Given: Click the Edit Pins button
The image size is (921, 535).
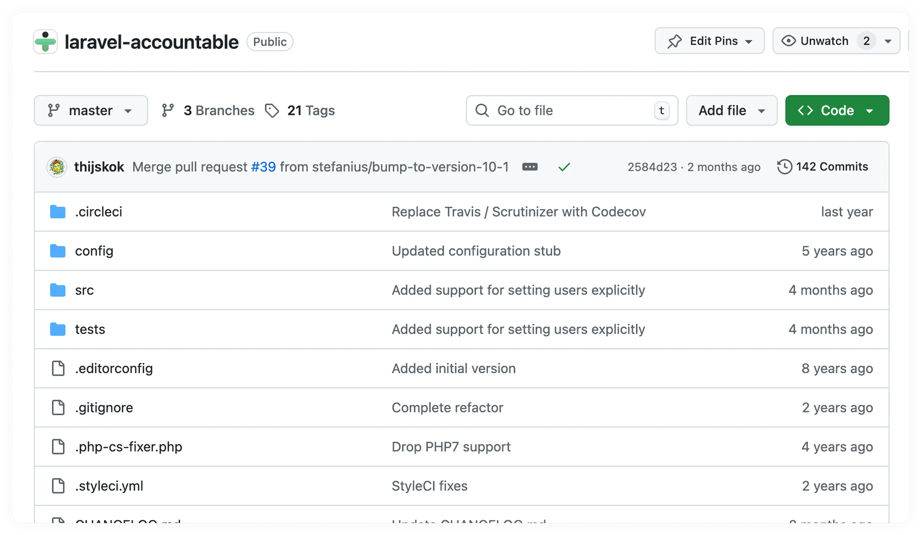Looking at the screenshot, I should click(x=709, y=41).
